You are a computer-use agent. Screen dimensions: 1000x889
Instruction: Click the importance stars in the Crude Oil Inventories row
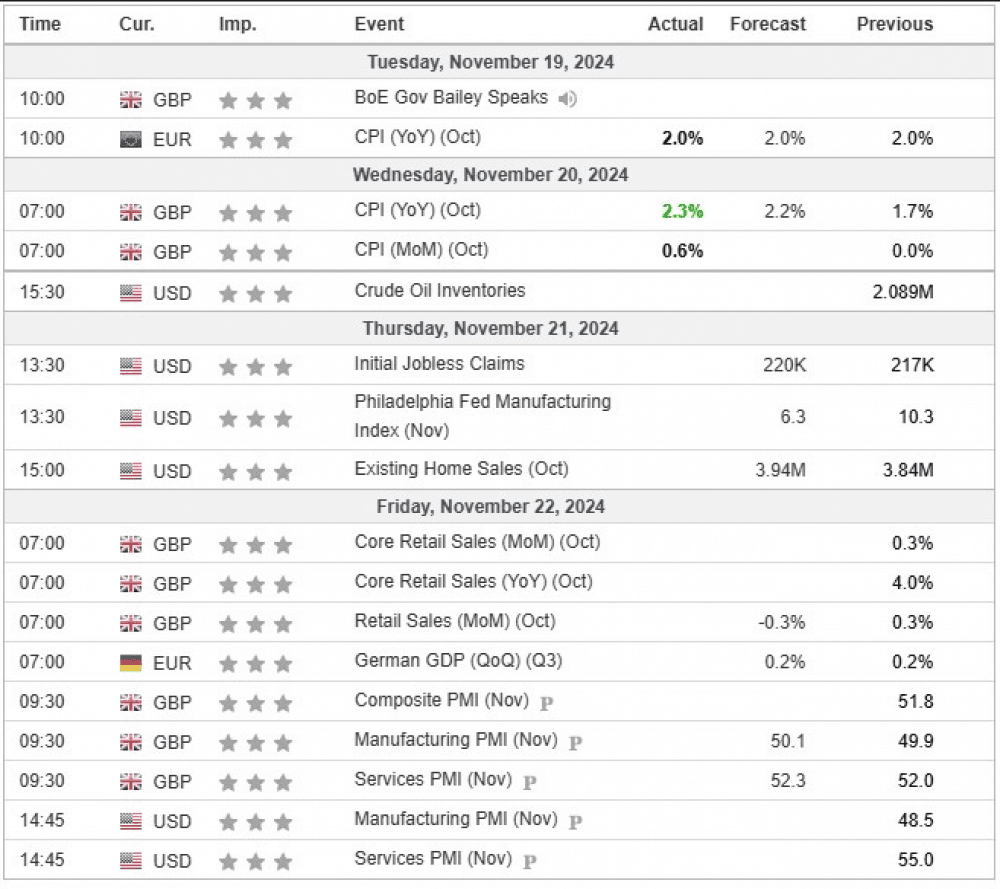255,294
